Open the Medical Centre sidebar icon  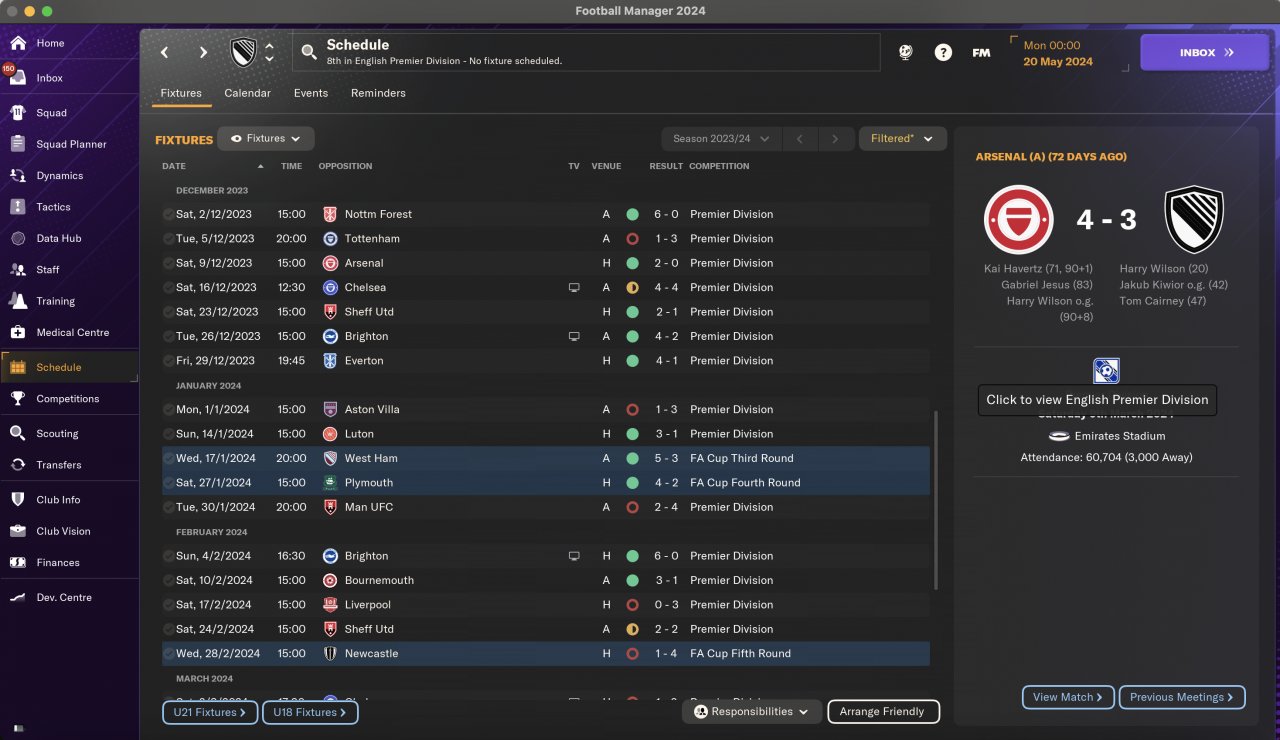click(18, 332)
